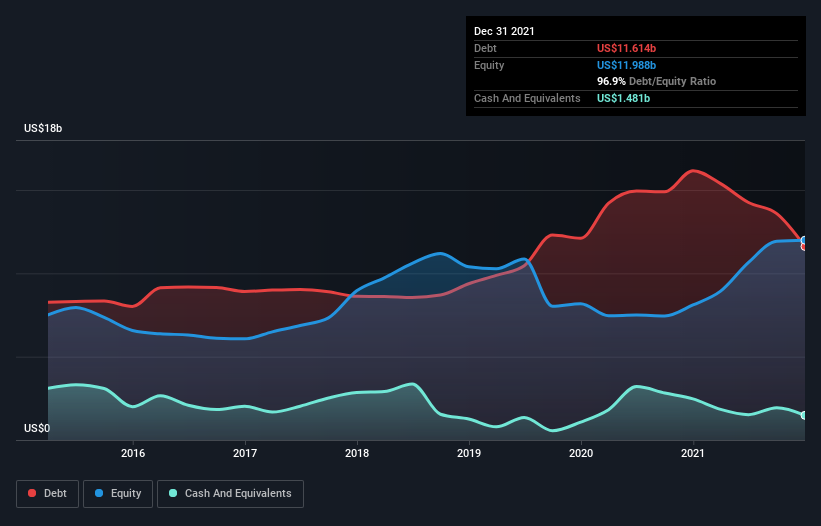Click the US$11.614b debt value
This screenshot has width=821, height=526.
pos(626,48)
